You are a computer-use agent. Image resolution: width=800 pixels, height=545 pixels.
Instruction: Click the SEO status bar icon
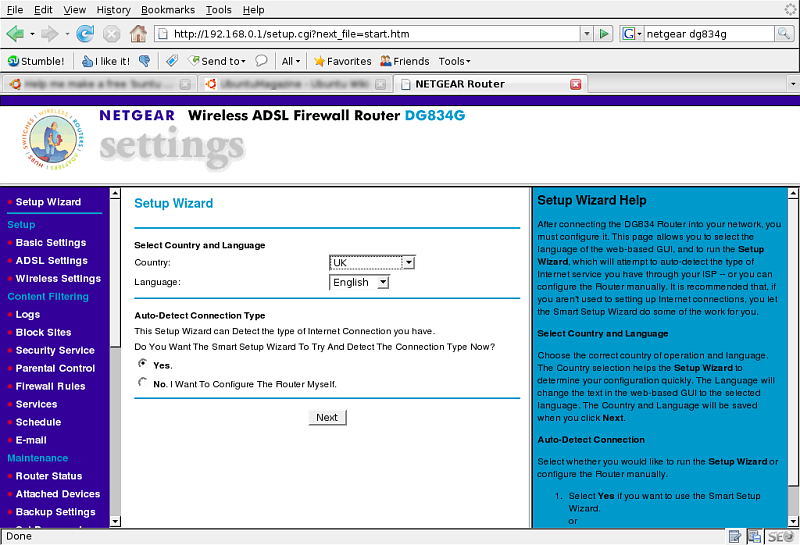(781, 537)
